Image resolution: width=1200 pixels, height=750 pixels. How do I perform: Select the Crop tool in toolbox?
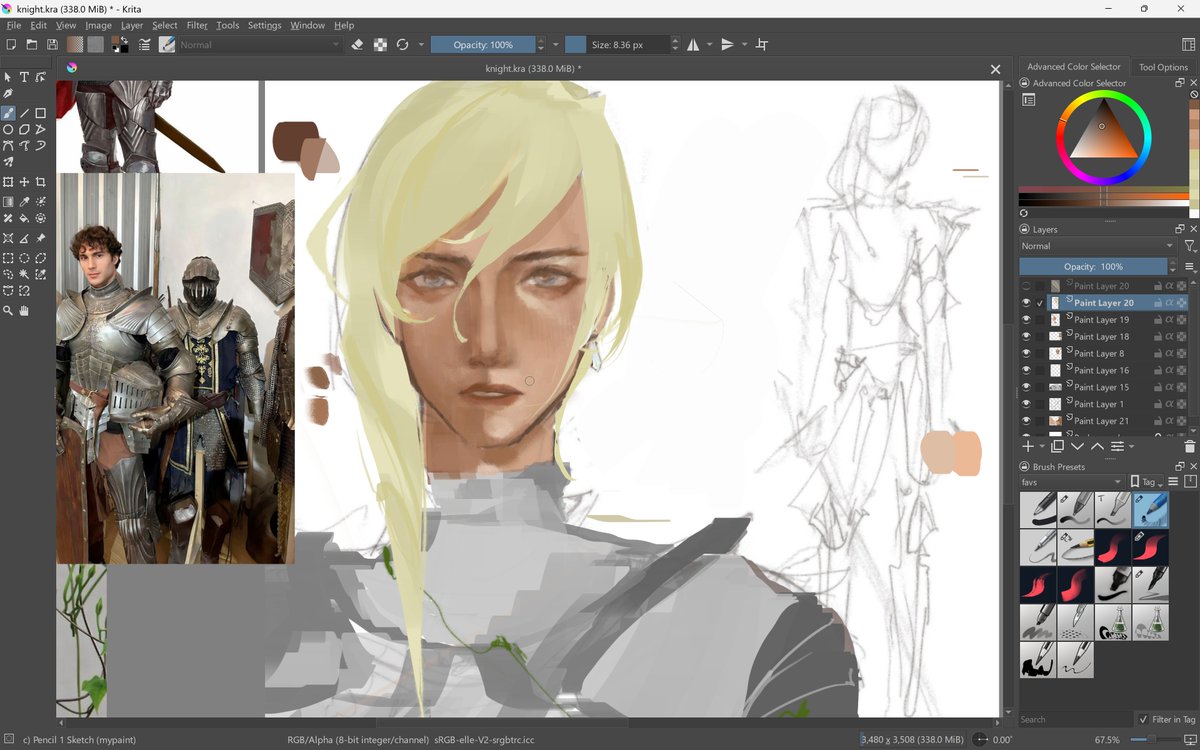(41, 182)
